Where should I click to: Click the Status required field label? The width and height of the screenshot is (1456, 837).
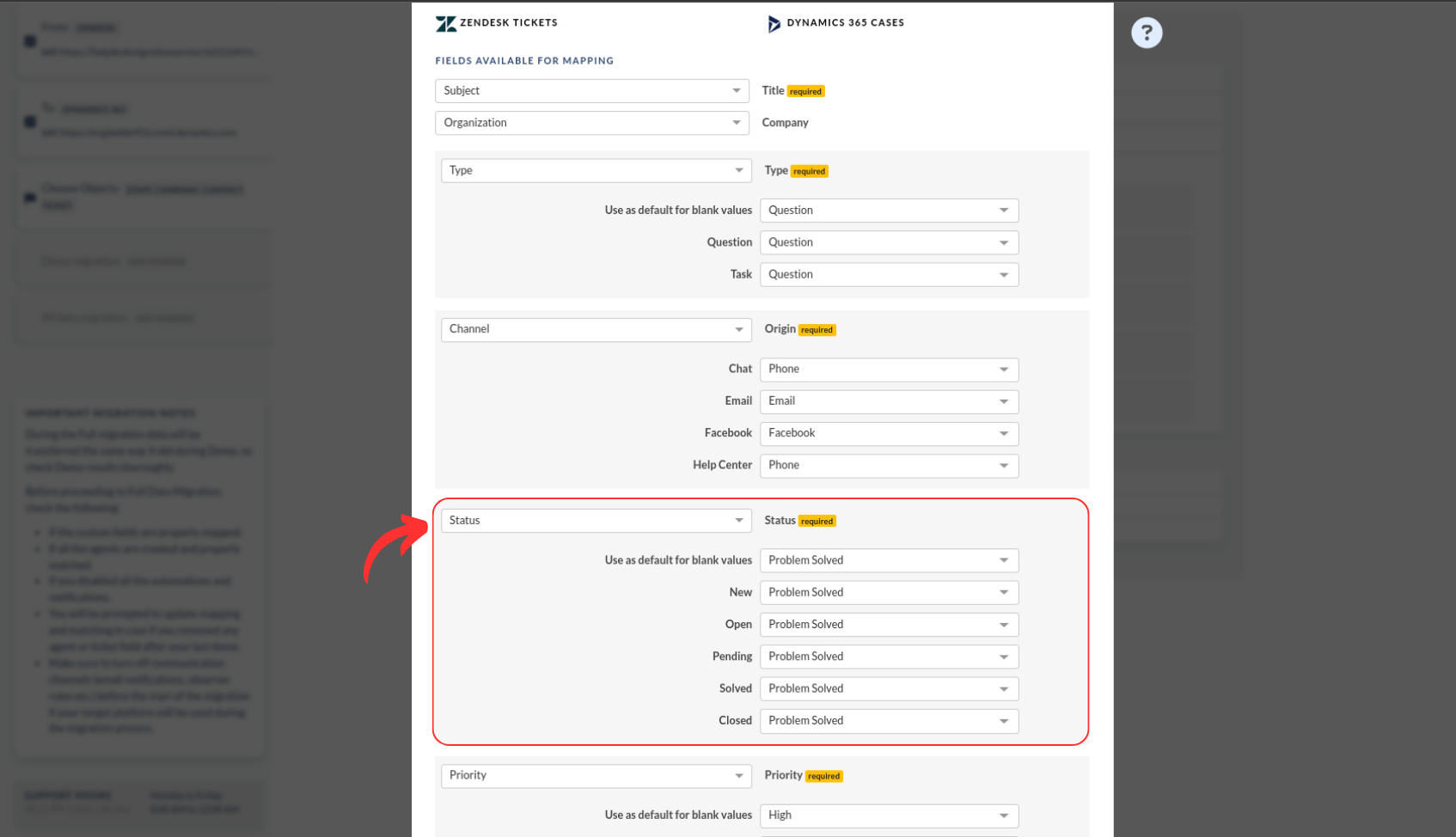point(799,521)
